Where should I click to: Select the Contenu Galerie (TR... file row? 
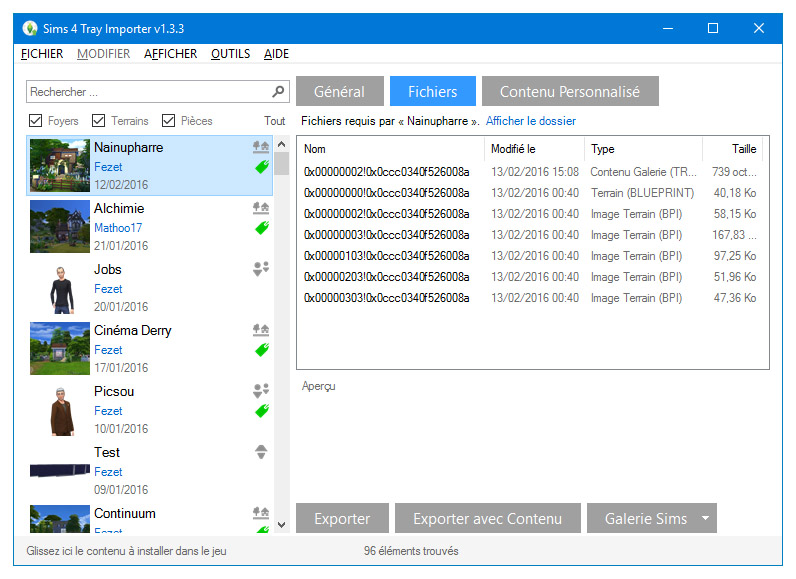[x=530, y=172]
